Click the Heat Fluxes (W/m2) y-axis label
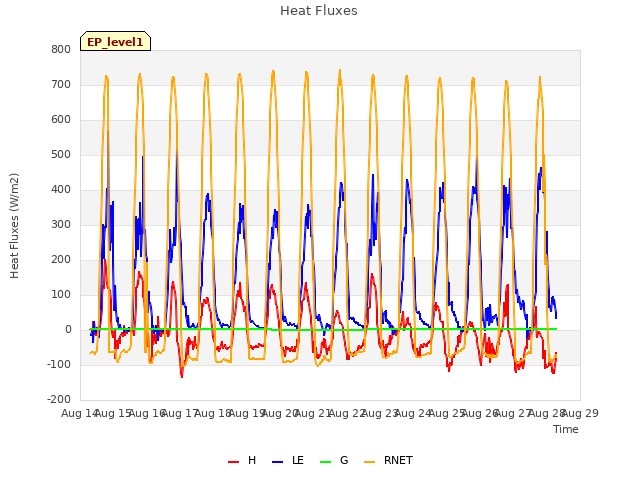Image resolution: width=640 pixels, height=480 pixels. tap(14, 226)
